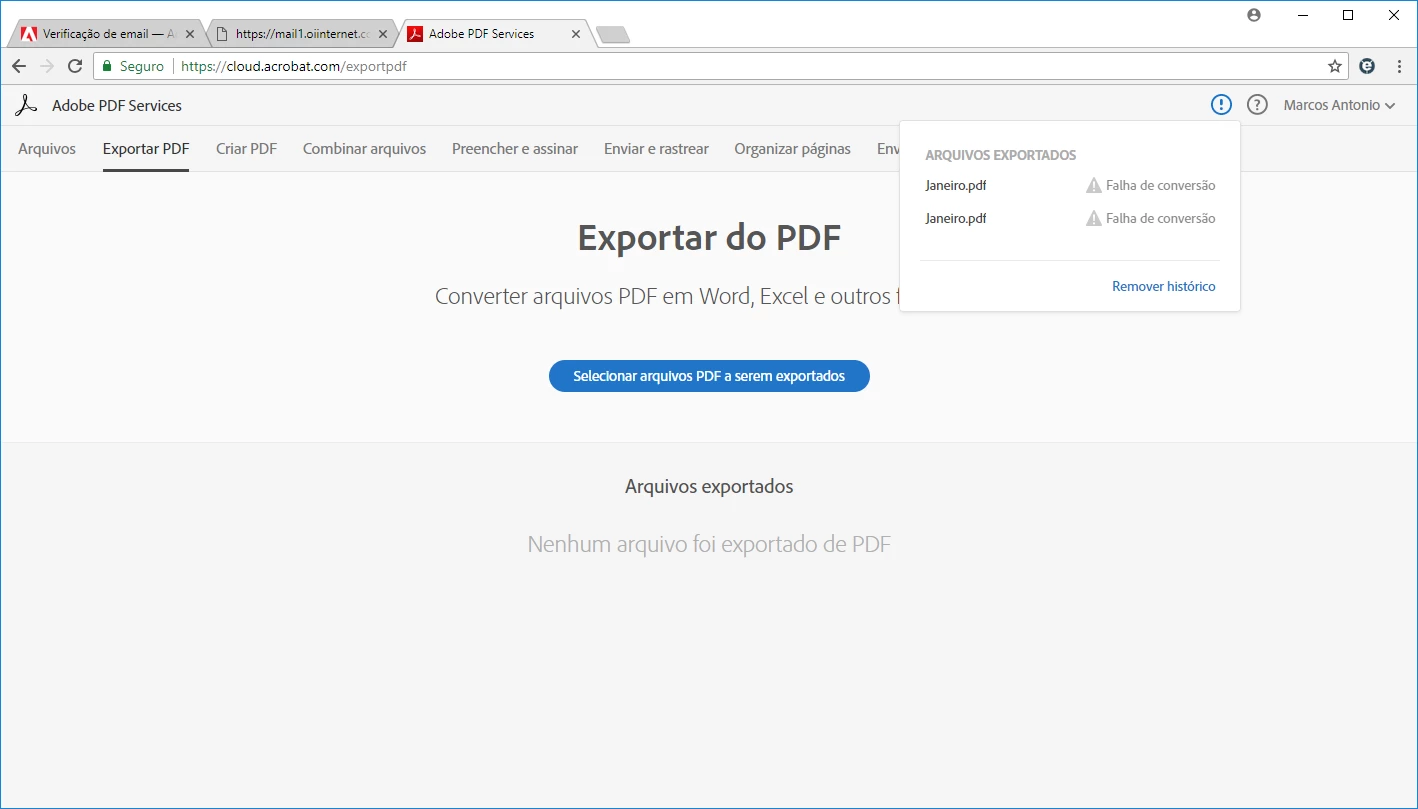
Task: Open Preencher e assinar tab
Action: tap(515, 149)
